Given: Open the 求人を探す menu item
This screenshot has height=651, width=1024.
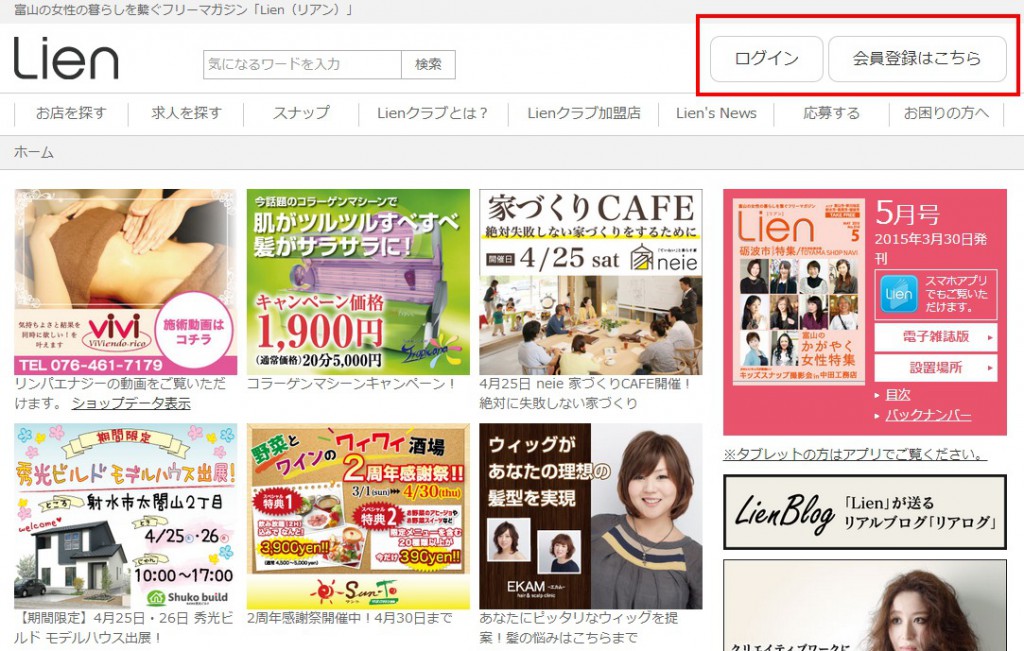Looking at the screenshot, I should 187,114.
